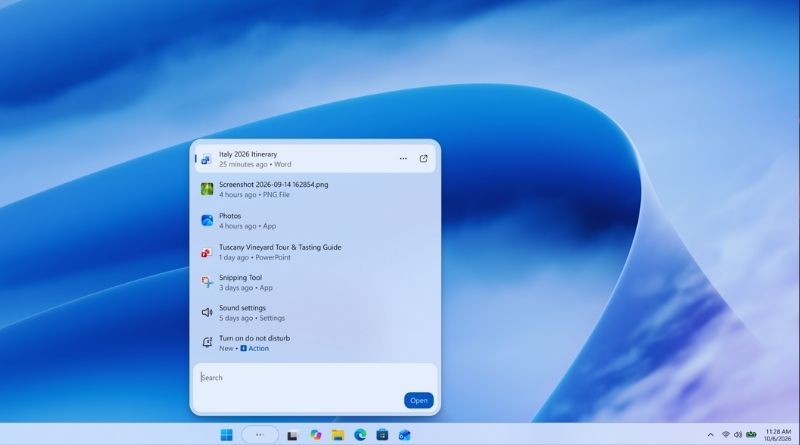Click the blue Open button
The height and width of the screenshot is (445, 800).
click(x=419, y=401)
